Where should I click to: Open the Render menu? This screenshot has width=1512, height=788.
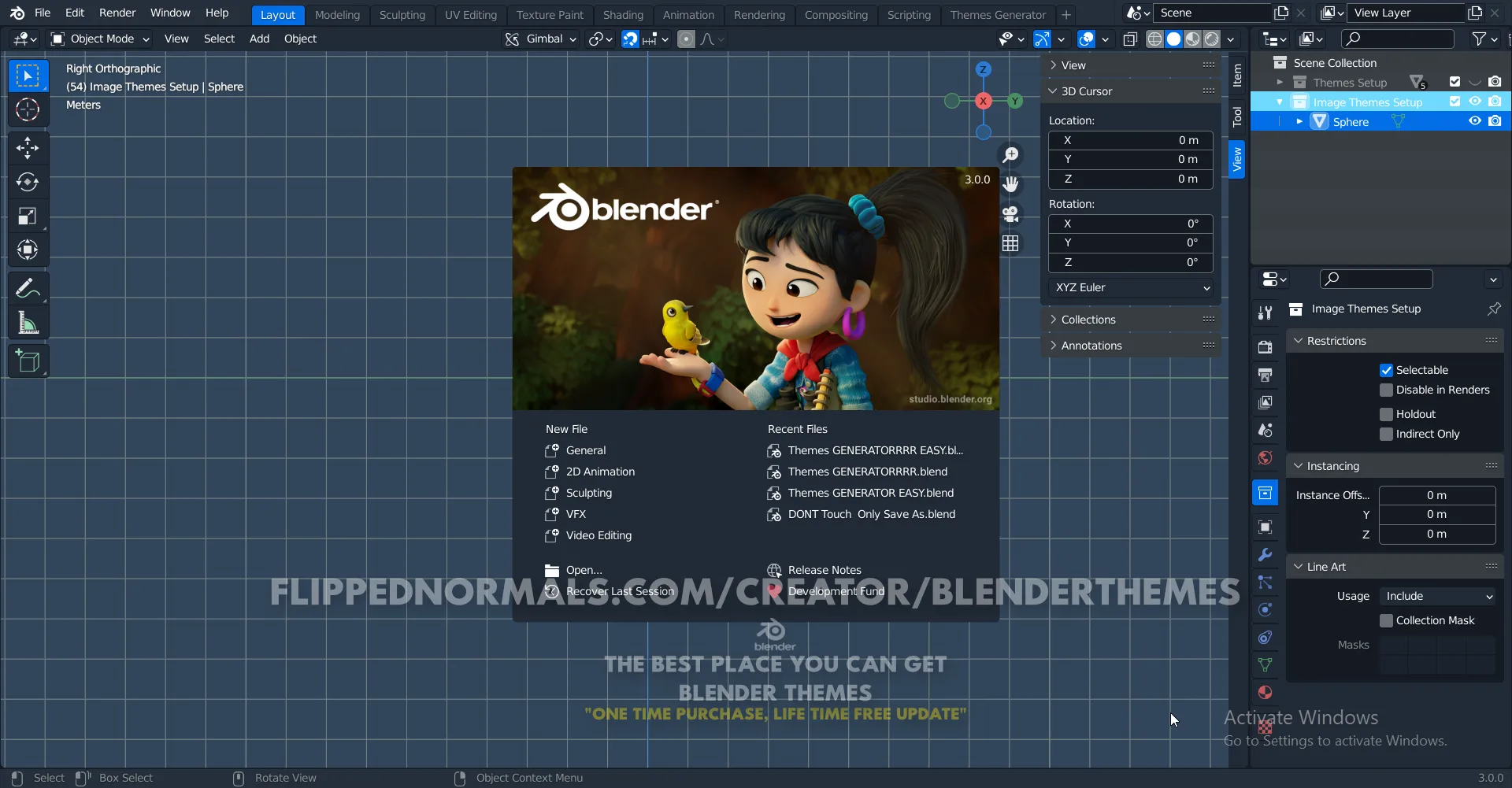[117, 13]
